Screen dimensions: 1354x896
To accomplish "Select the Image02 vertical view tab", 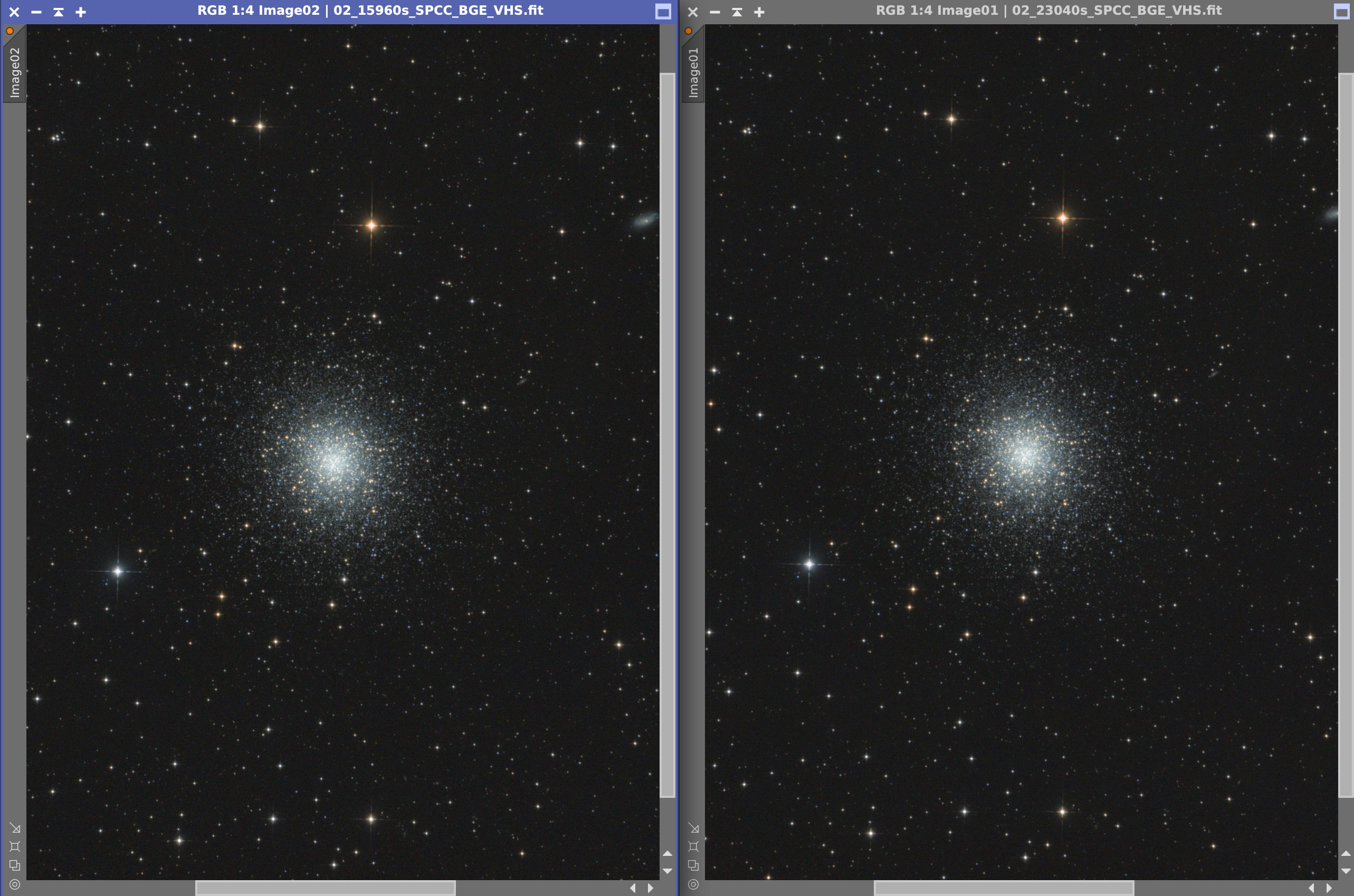I will pos(15,72).
